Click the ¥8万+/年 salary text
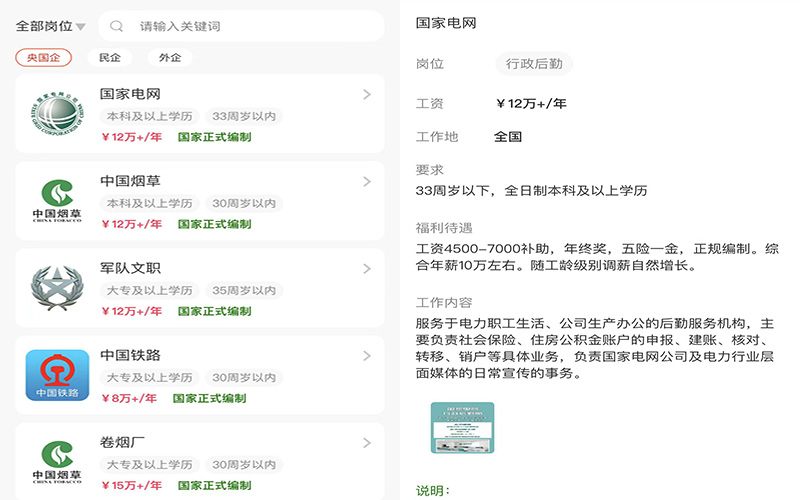The width and height of the screenshot is (800, 500). [129, 398]
